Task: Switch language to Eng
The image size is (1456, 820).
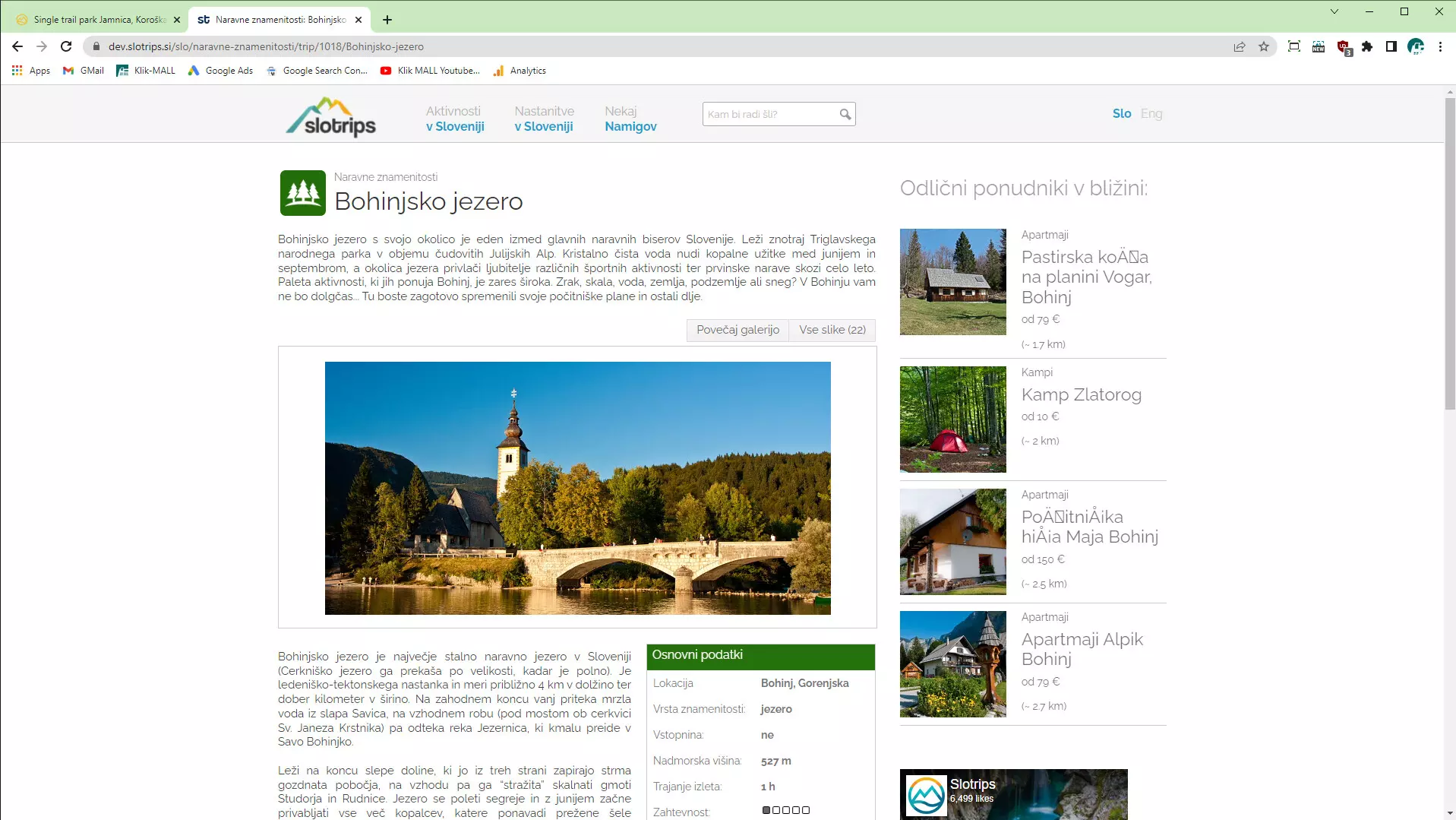Action: 1151,113
